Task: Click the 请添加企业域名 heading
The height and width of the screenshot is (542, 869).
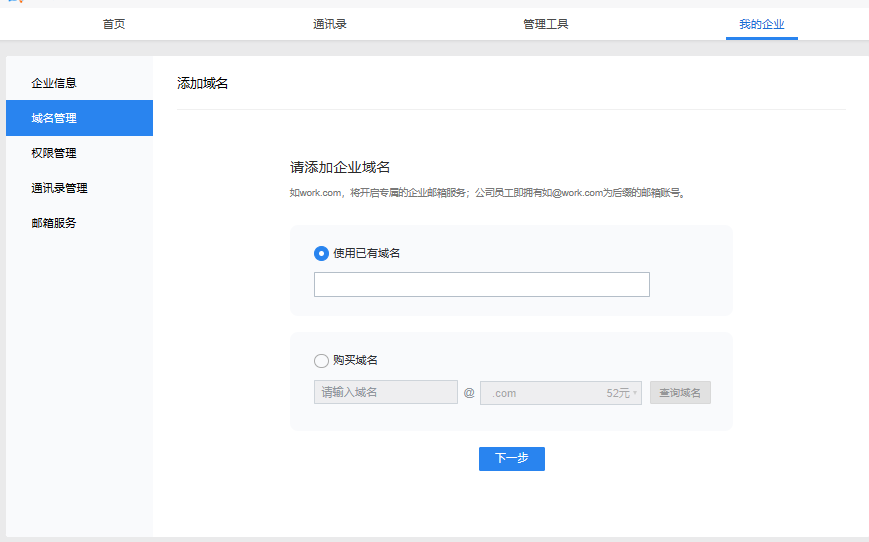Action: [x=340, y=168]
